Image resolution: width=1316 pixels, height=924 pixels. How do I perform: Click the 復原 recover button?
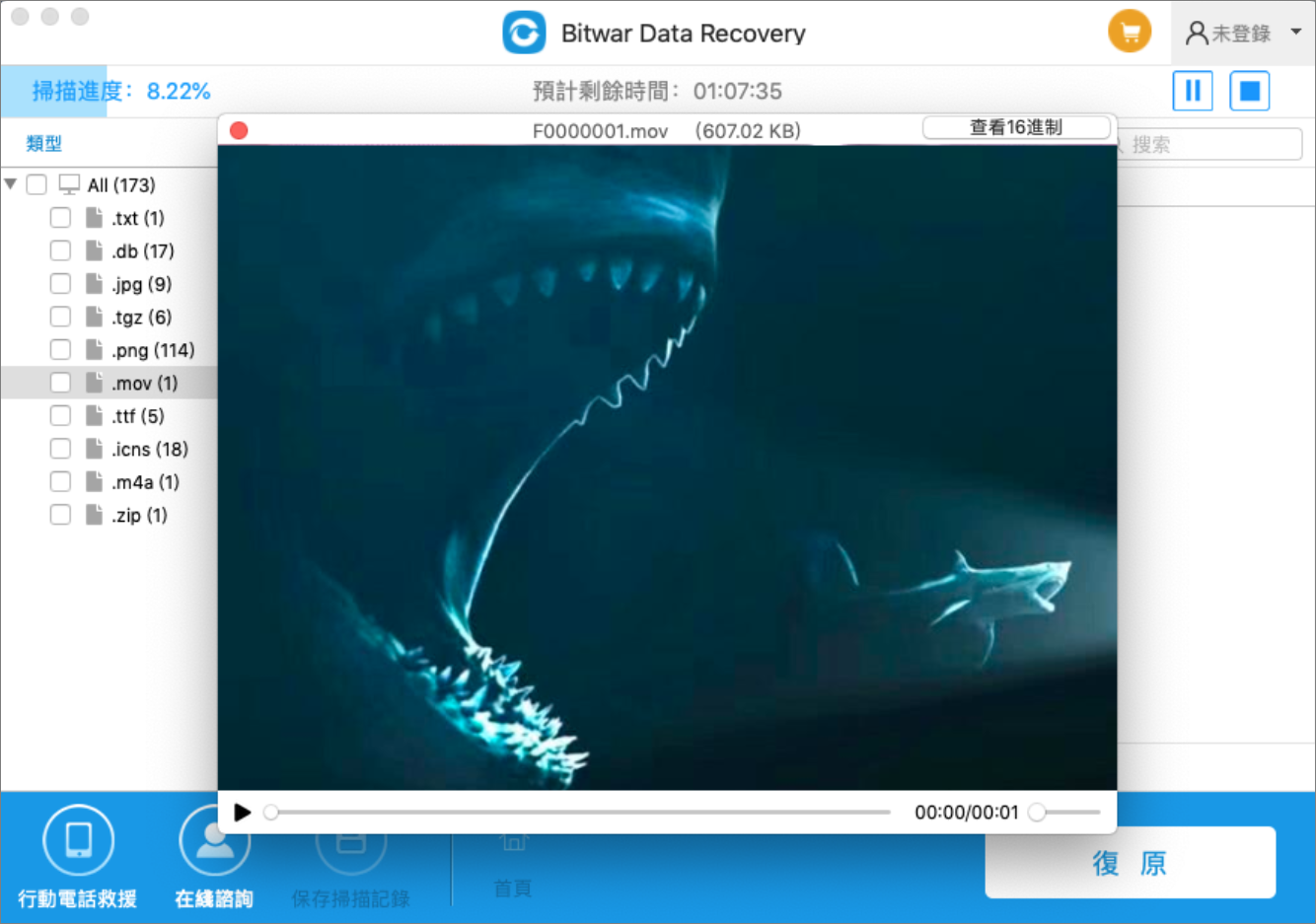[x=1130, y=863]
